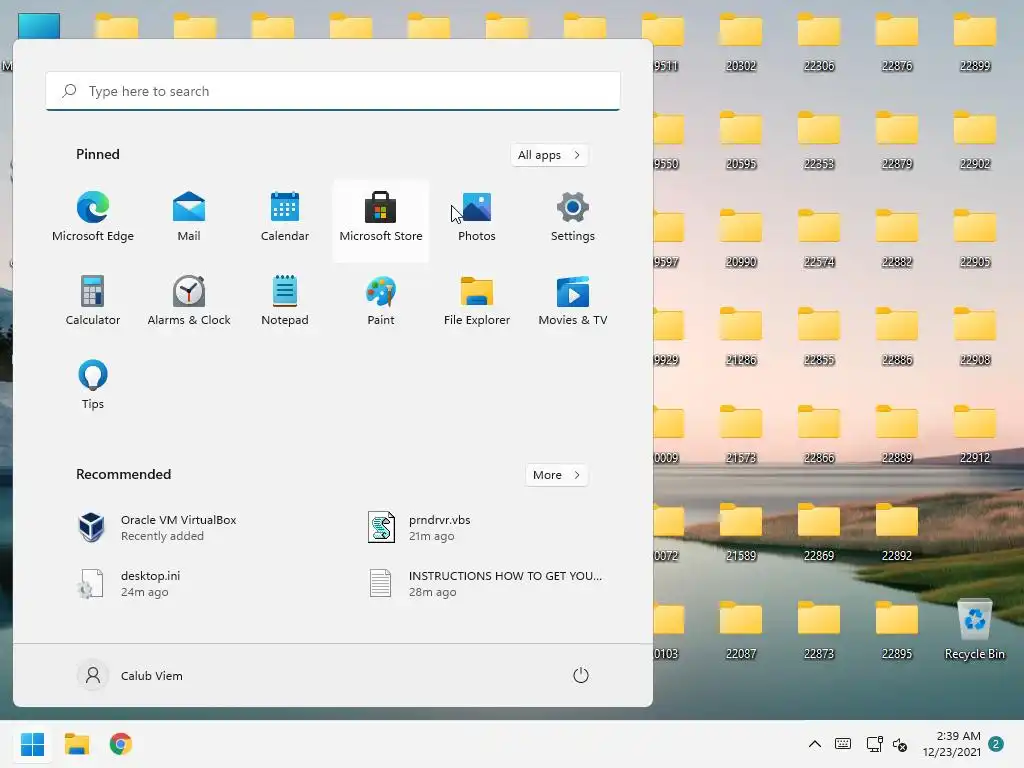Open Microsoft Edge from pinned apps
The height and width of the screenshot is (768, 1024).
tap(93, 219)
